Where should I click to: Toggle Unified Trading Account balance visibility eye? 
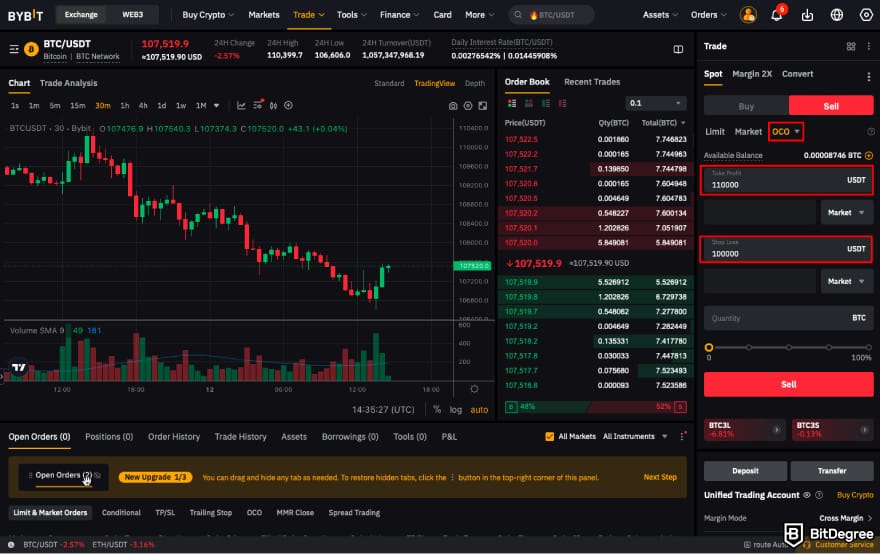click(806, 495)
